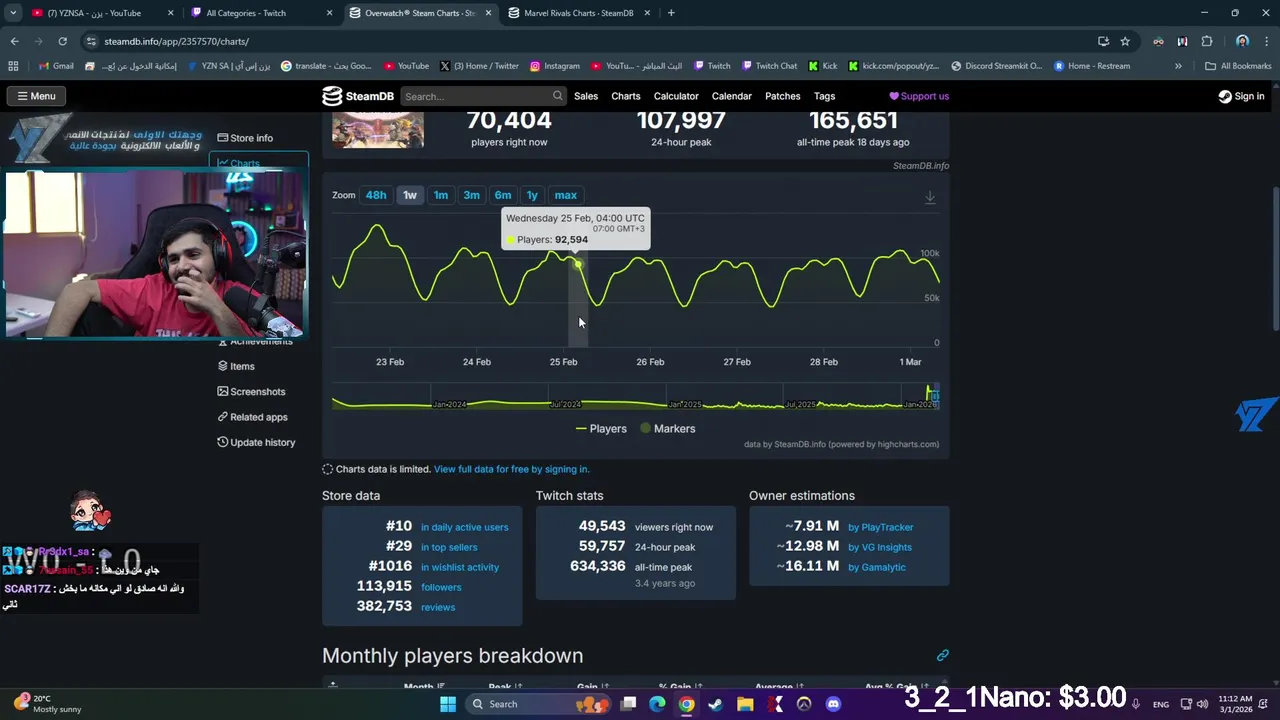Switch to the Marvel Rivals Charts tab

click(580, 13)
